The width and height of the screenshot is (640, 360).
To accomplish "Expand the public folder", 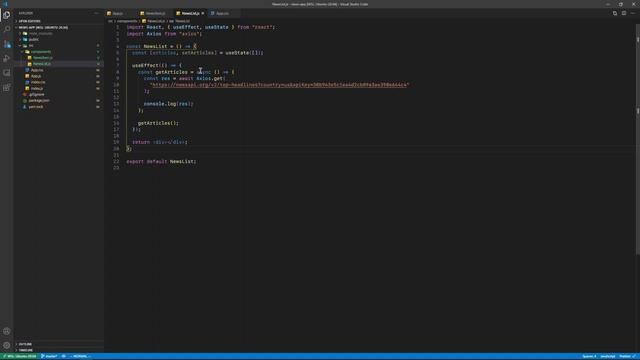I will [x=33, y=40].
